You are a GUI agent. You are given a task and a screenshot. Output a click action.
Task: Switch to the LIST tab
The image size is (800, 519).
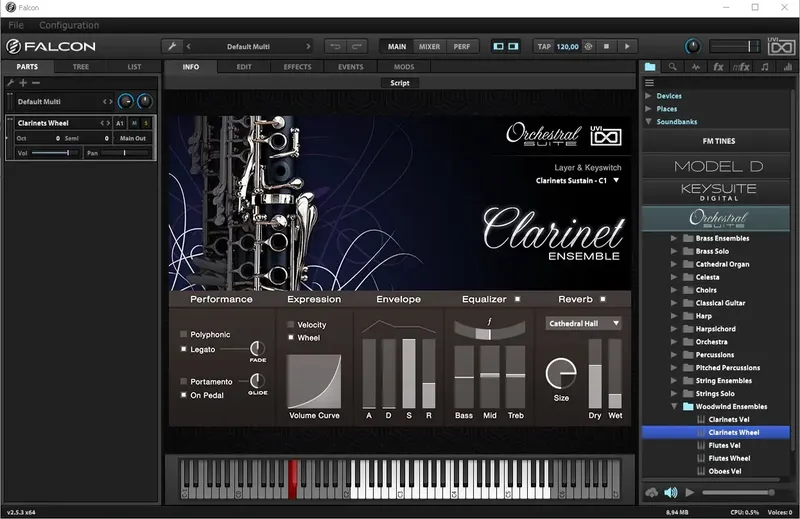(134, 67)
